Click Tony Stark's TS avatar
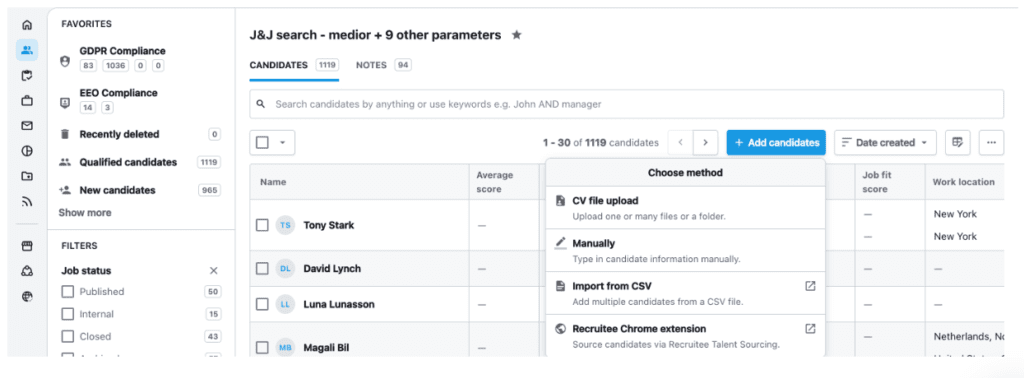Image resolution: width=1024 pixels, height=378 pixels. (285, 225)
